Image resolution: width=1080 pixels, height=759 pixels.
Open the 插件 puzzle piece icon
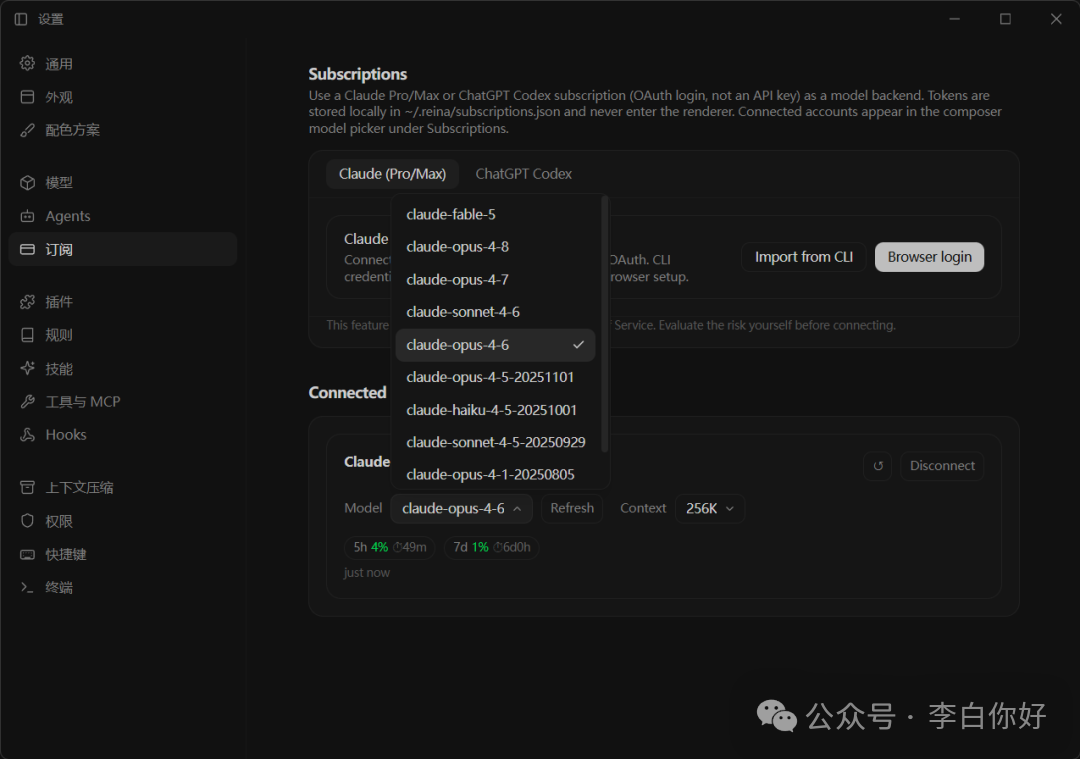(x=27, y=302)
